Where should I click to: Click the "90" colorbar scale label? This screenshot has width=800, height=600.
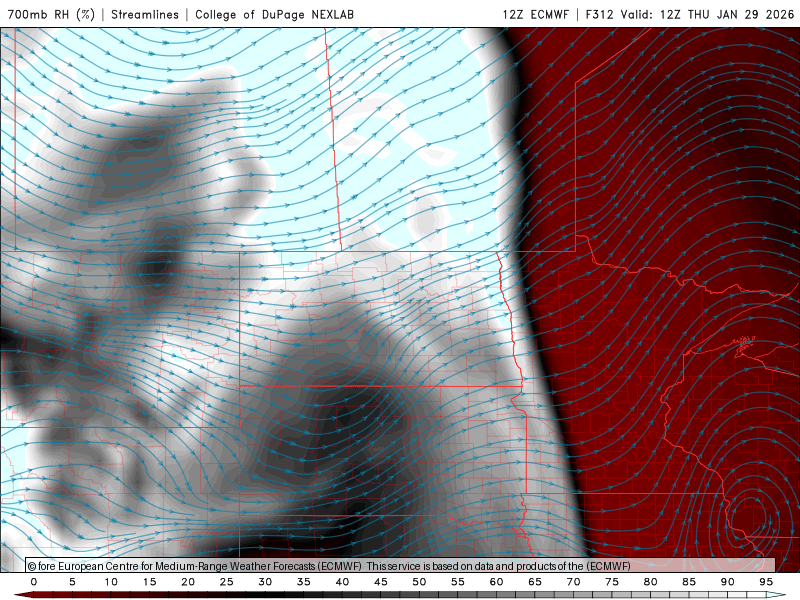(x=728, y=582)
